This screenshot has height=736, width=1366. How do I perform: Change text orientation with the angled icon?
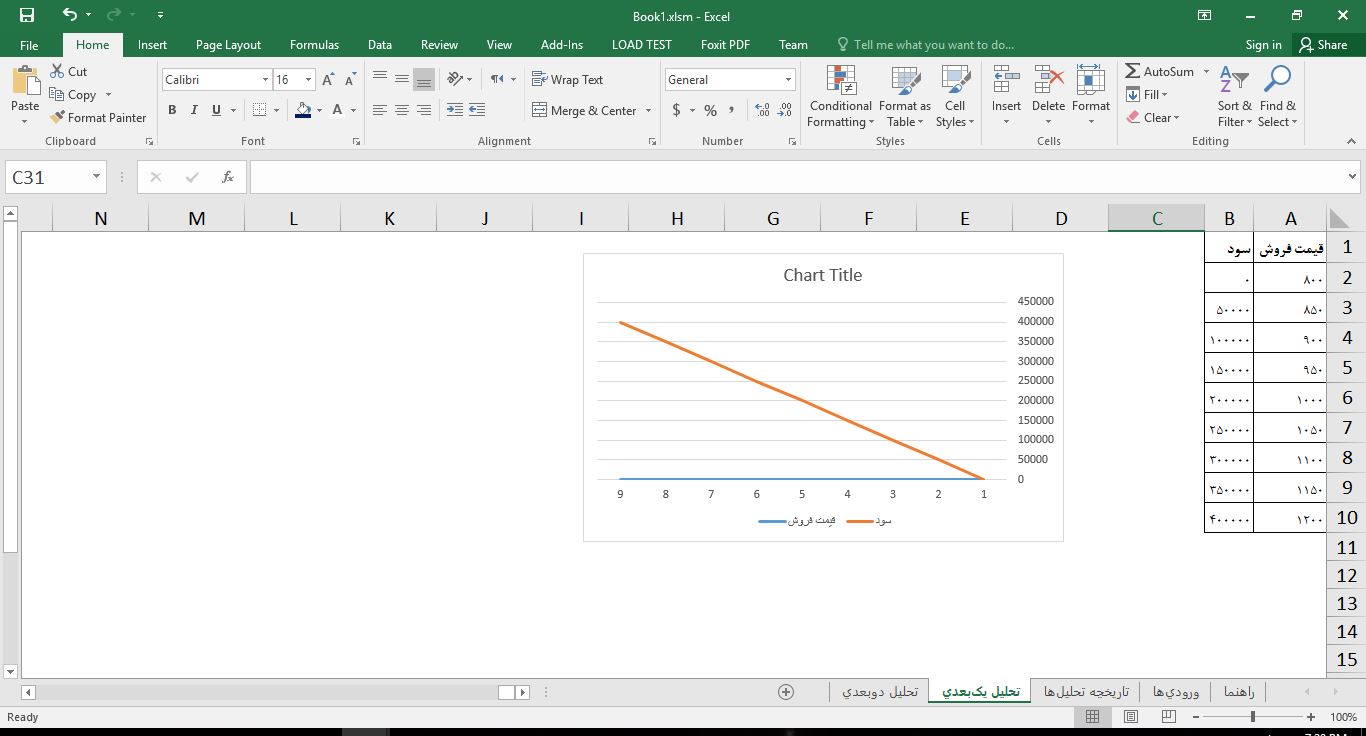[456, 79]
